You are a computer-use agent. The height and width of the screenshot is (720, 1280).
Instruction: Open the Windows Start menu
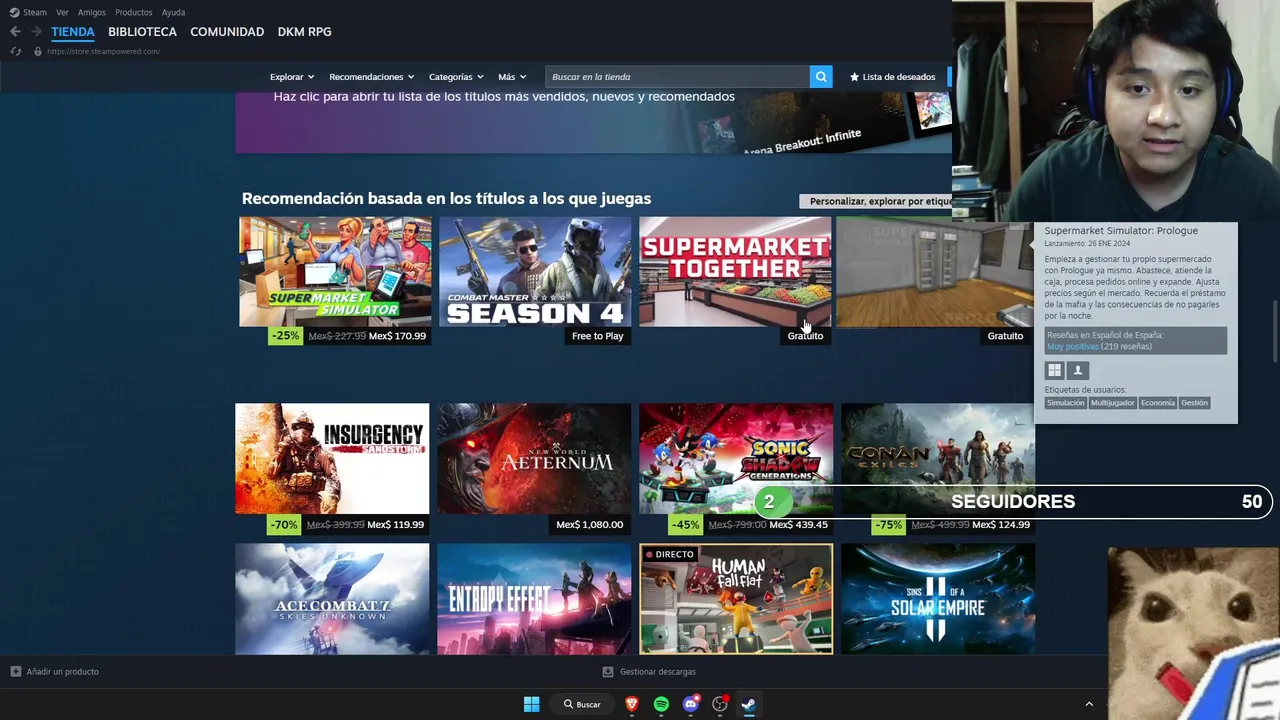pos(532,704)
